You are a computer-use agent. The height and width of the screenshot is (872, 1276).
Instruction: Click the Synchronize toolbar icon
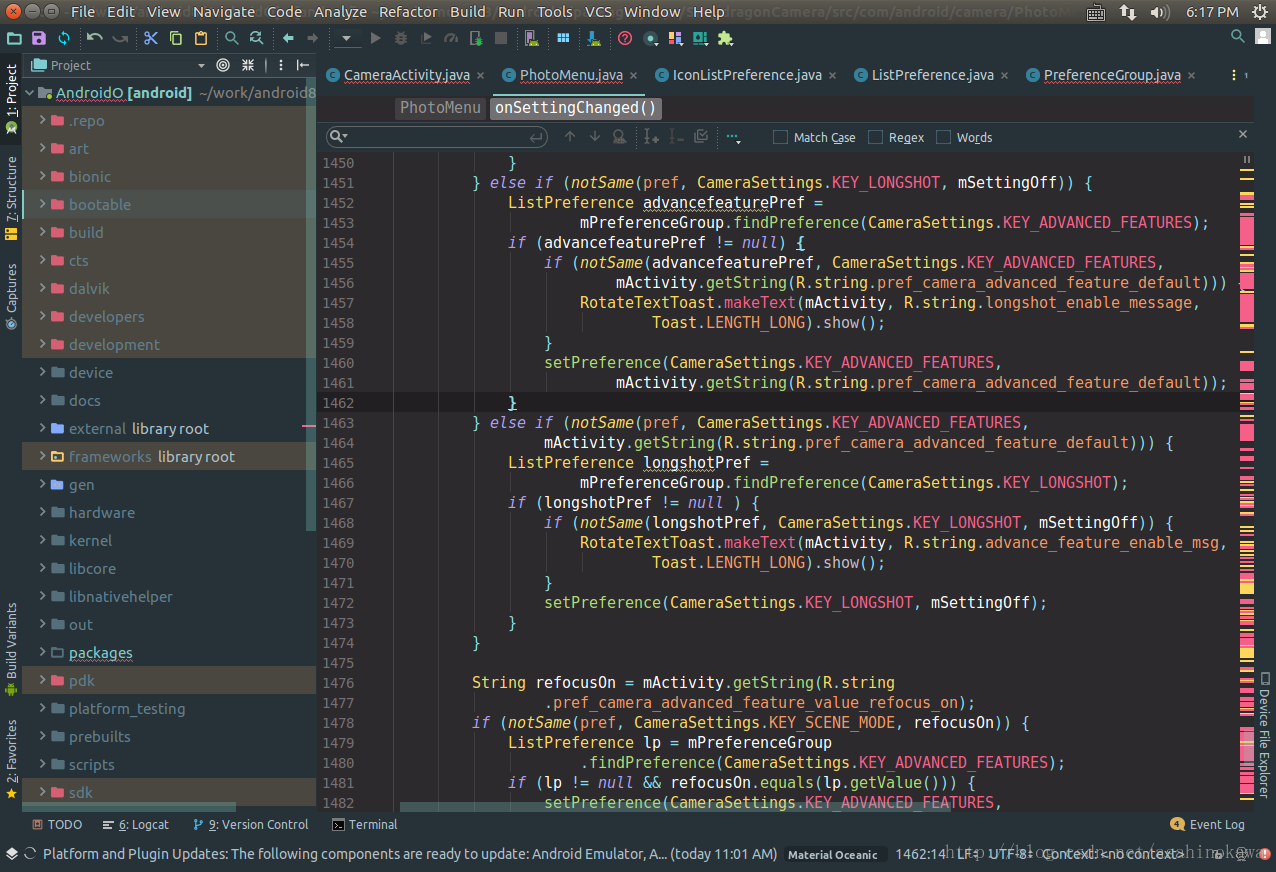(64, 38)
